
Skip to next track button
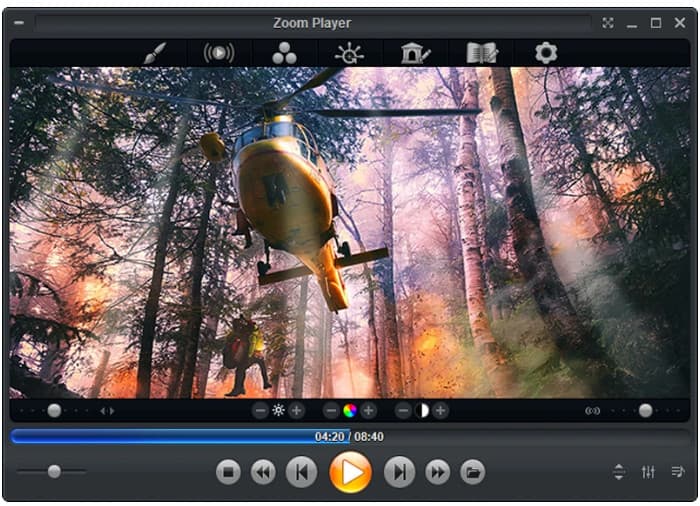click(400, 472)
